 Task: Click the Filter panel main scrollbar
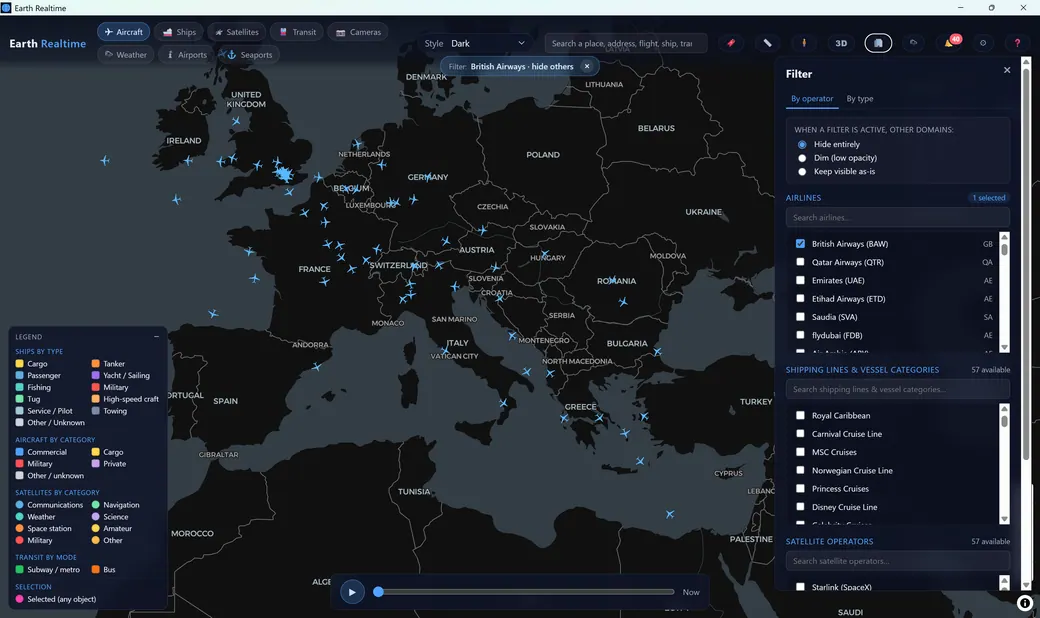pyautogui.click(x=1026, y=262)
